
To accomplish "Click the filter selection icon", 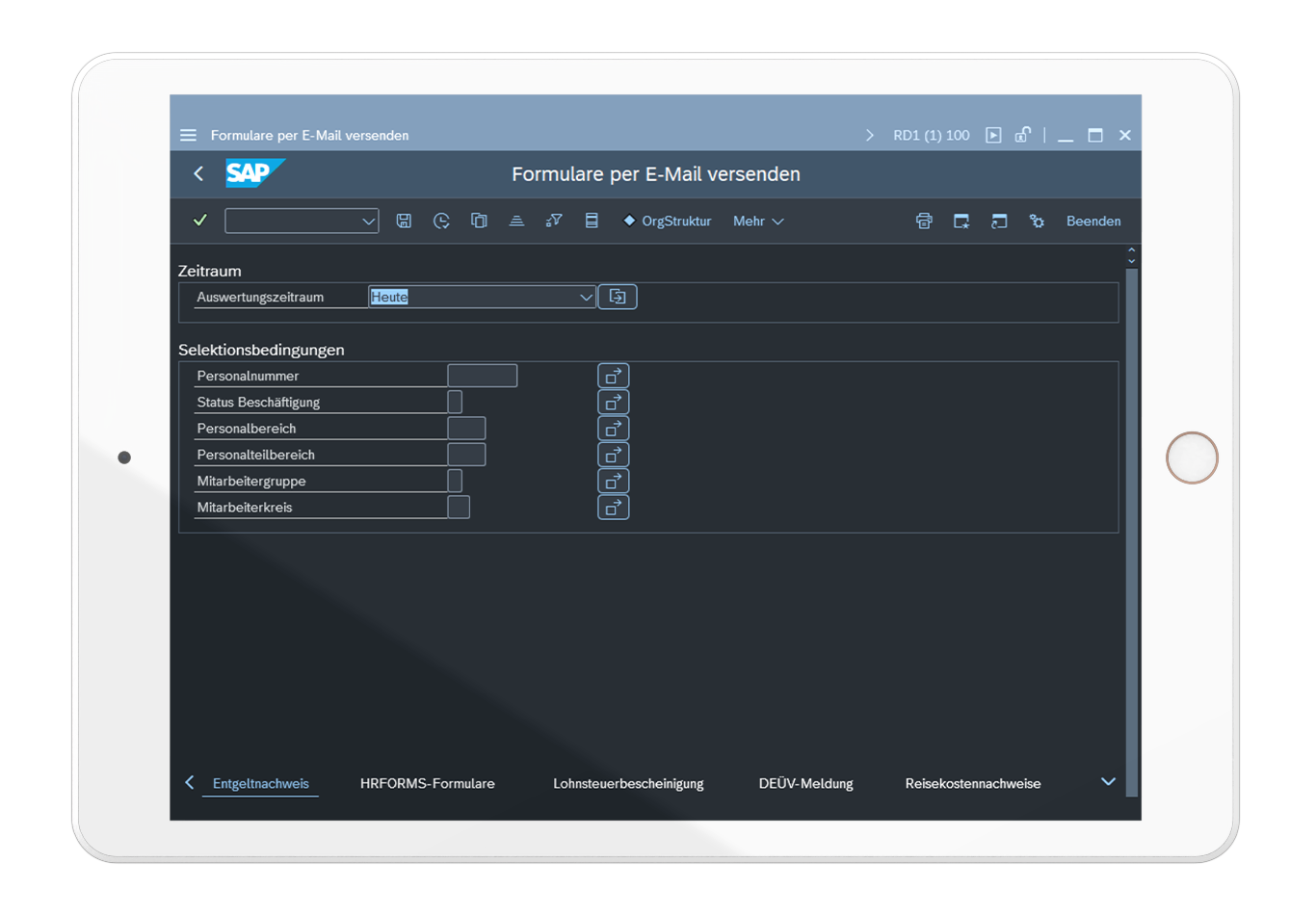I will [x=554, y=221].
